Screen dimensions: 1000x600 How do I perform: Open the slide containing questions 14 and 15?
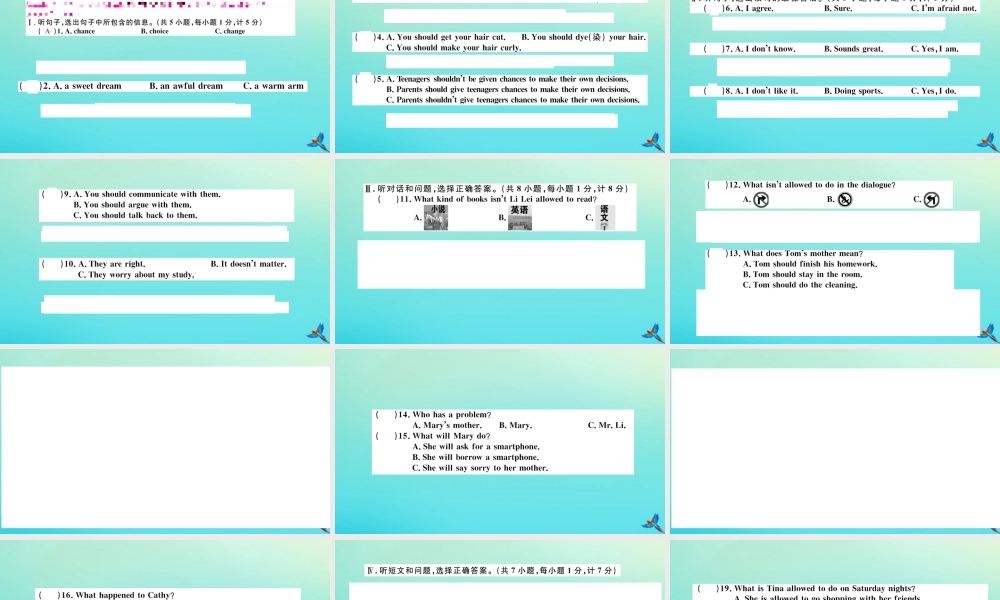(x=500, y=441)
